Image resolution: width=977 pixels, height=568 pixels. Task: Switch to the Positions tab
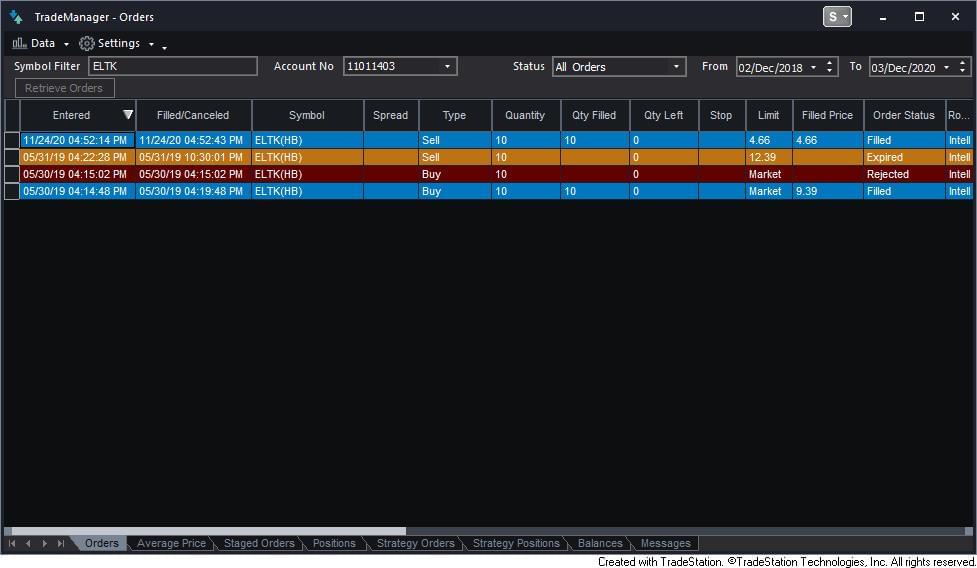click(x=334, y=544)
